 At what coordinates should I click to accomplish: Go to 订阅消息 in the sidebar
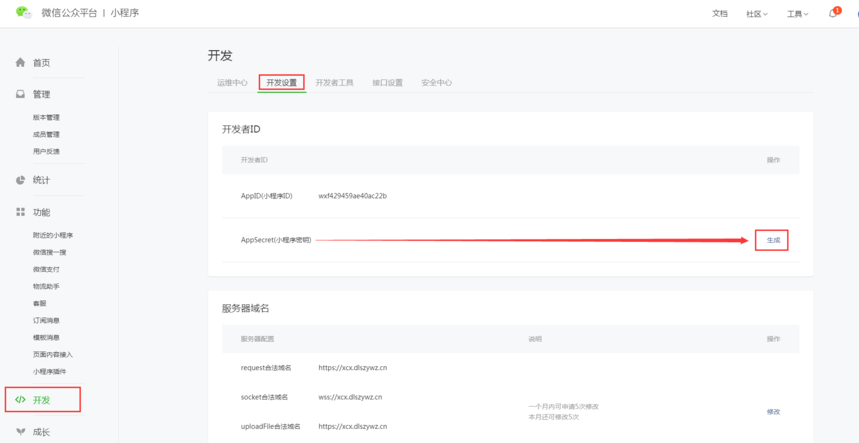click(x=46, y=321)
